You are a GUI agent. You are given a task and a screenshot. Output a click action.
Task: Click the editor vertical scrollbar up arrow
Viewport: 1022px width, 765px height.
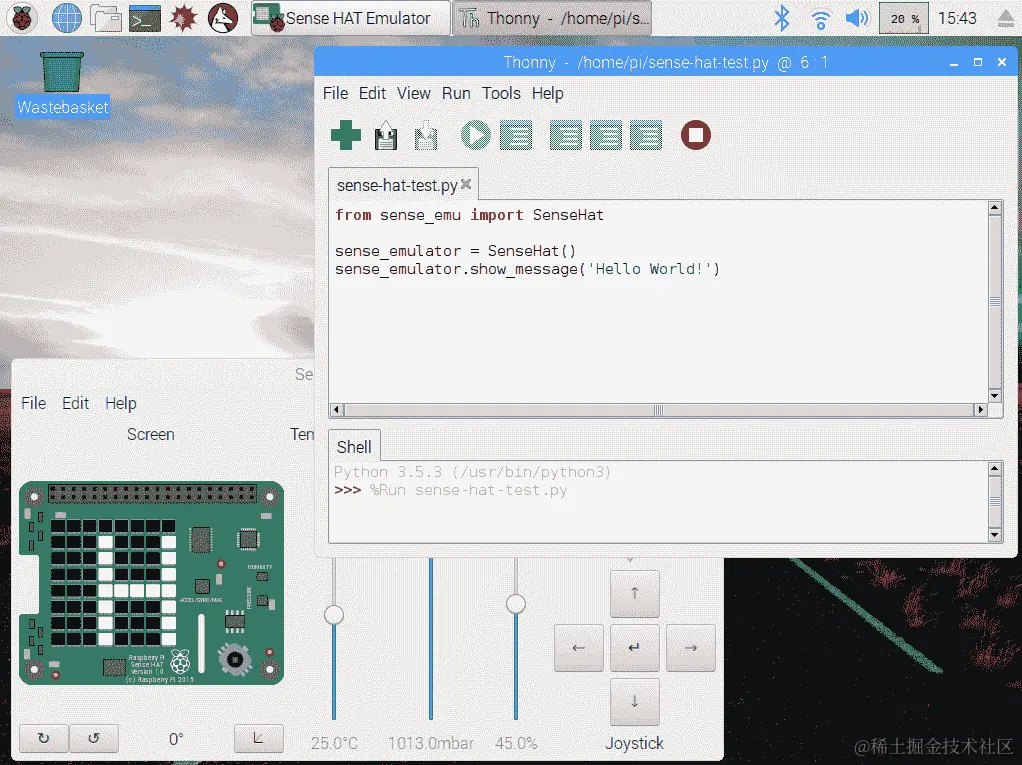coord(995,209)
